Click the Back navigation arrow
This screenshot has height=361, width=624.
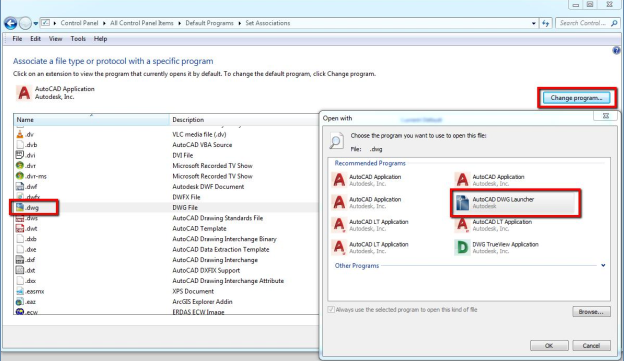coord(11,23)
